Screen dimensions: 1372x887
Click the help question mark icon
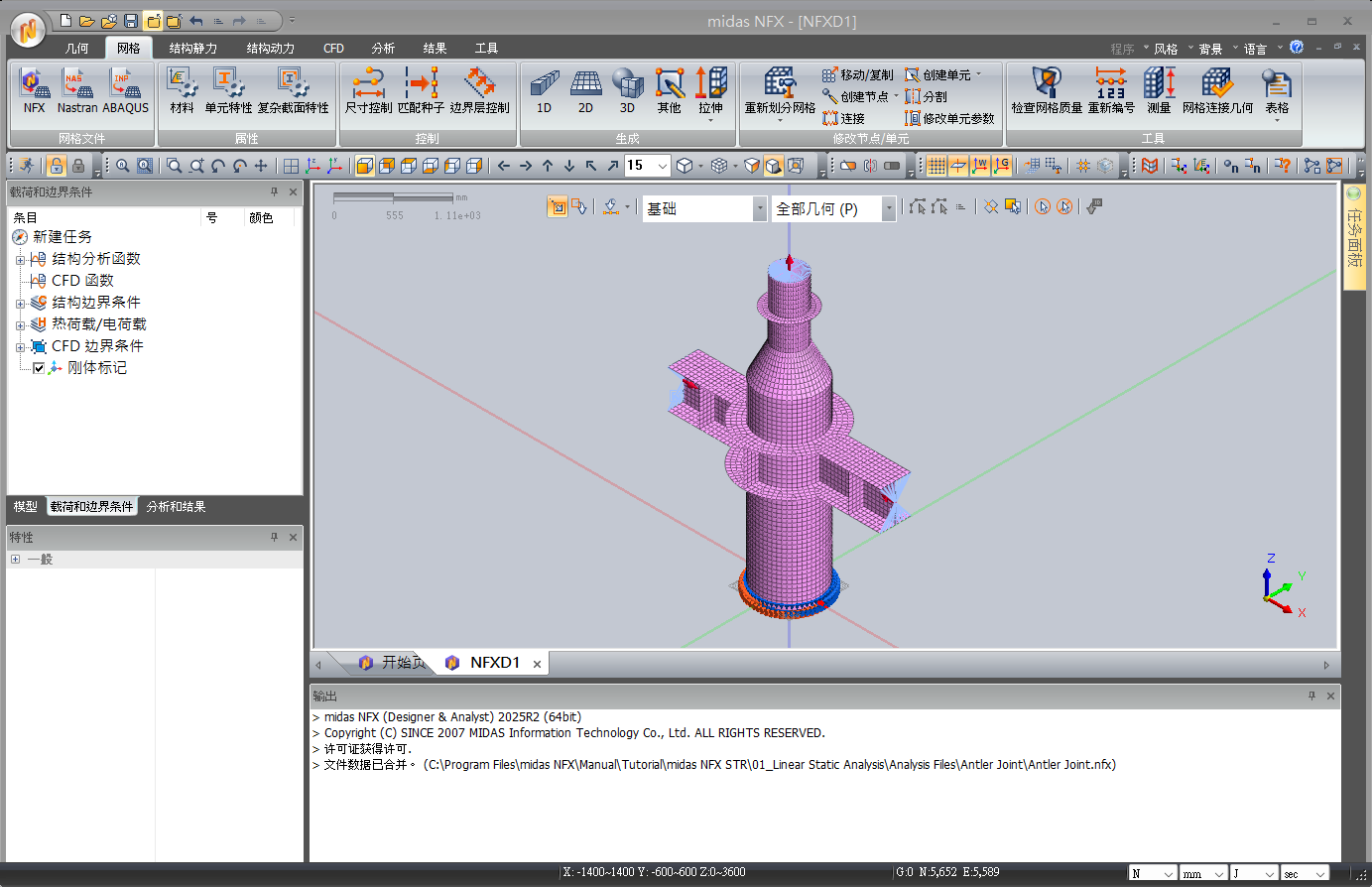[1297, 47]
